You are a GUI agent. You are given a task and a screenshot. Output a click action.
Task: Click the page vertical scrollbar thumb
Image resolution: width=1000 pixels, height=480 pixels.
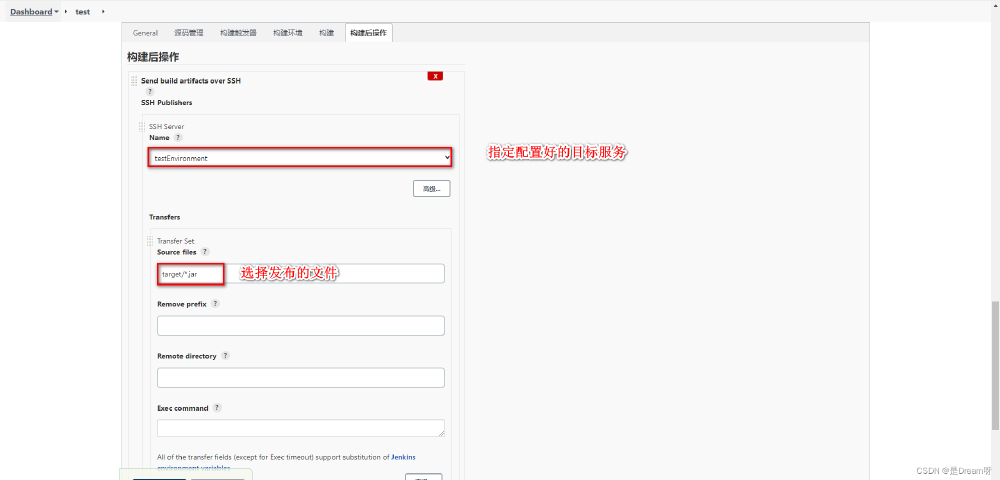pyautogui.click(x=995, y=365)
